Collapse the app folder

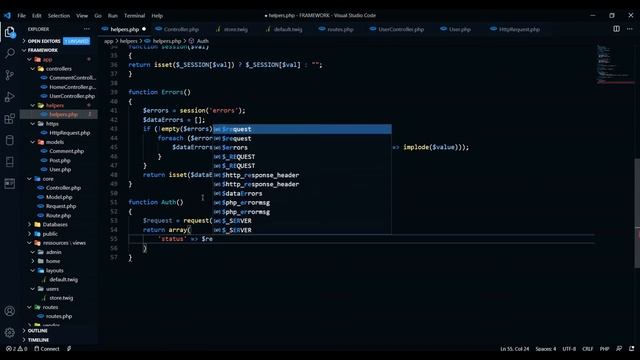coord(47,60)
